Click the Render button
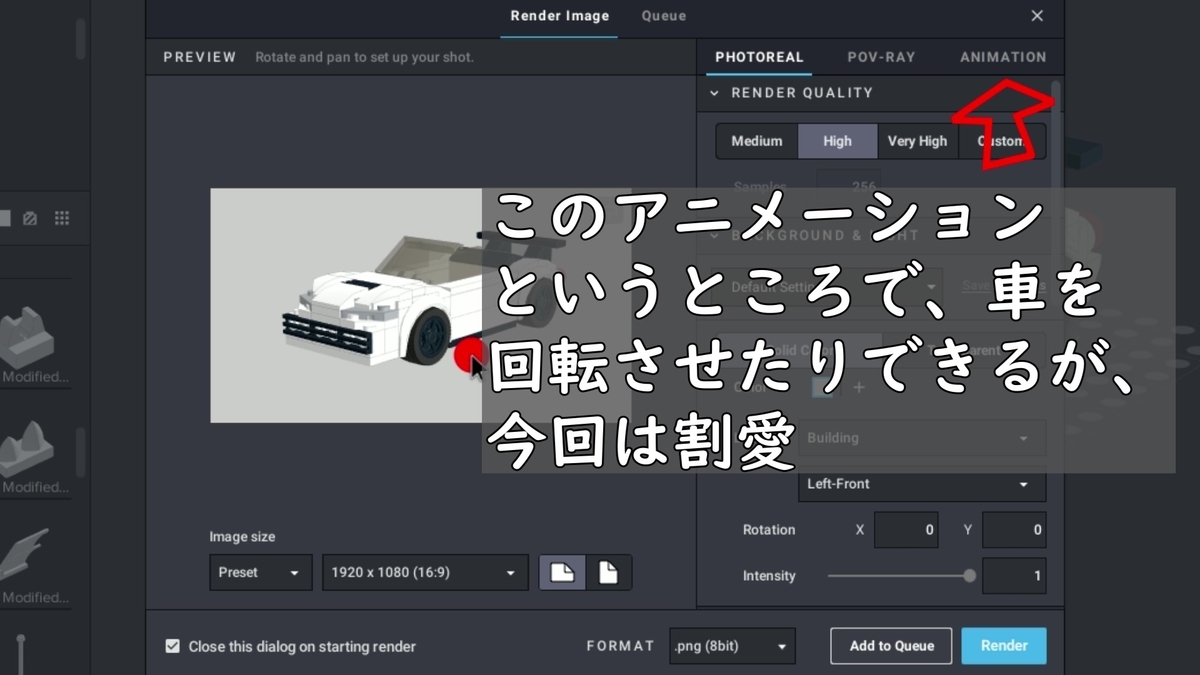 point(1004,646)
